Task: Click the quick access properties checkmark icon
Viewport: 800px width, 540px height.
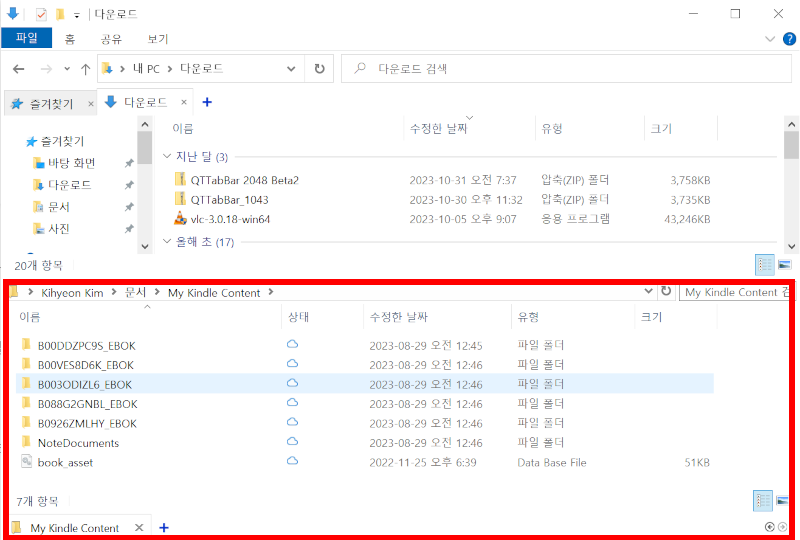Action: coord(41,14)
